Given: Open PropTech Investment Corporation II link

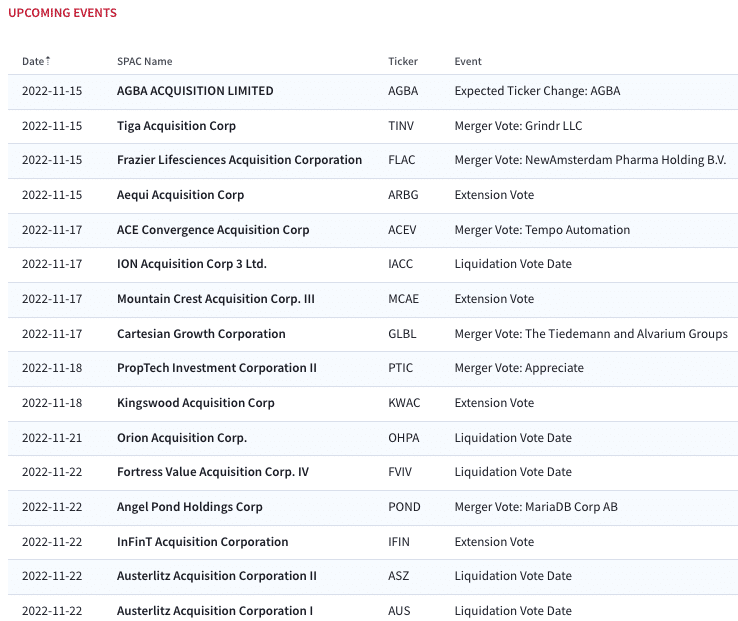Looking at the screenshot, I should (x=217, y=368).
